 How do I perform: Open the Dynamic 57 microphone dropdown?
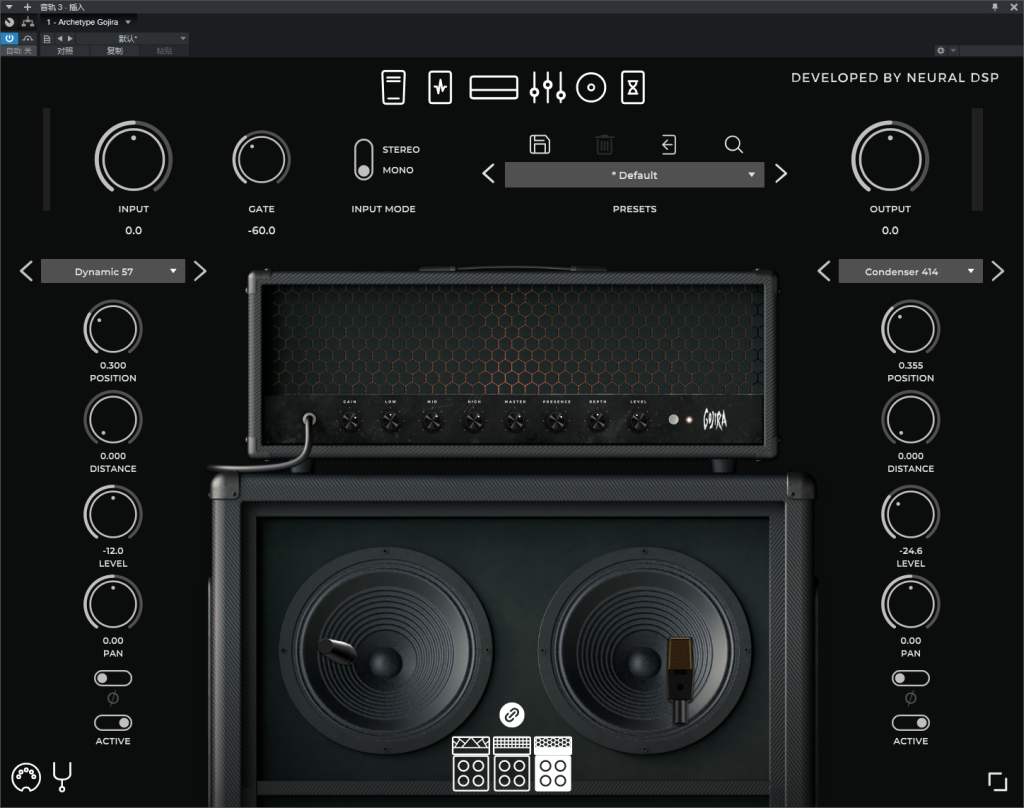113,271
